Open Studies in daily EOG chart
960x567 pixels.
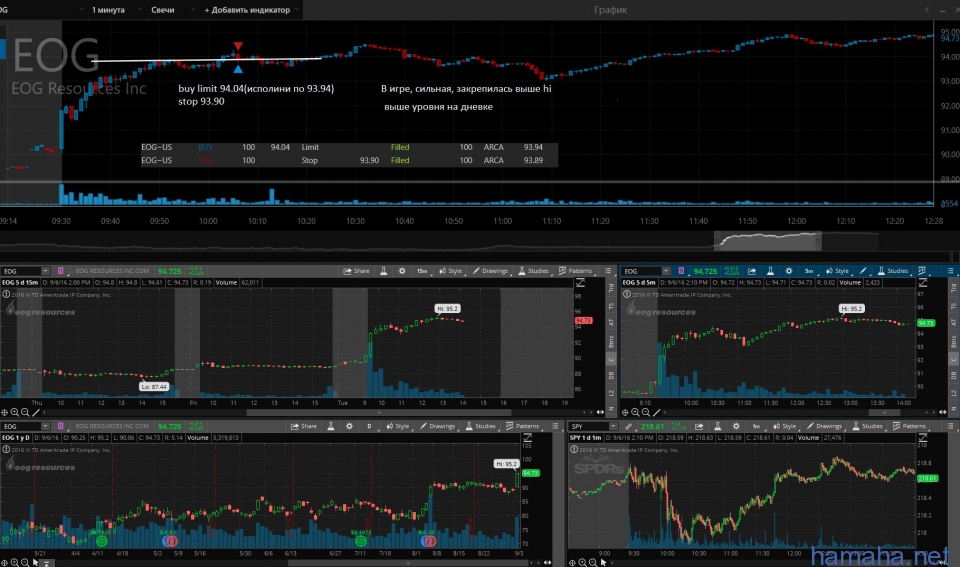(481, 426)
